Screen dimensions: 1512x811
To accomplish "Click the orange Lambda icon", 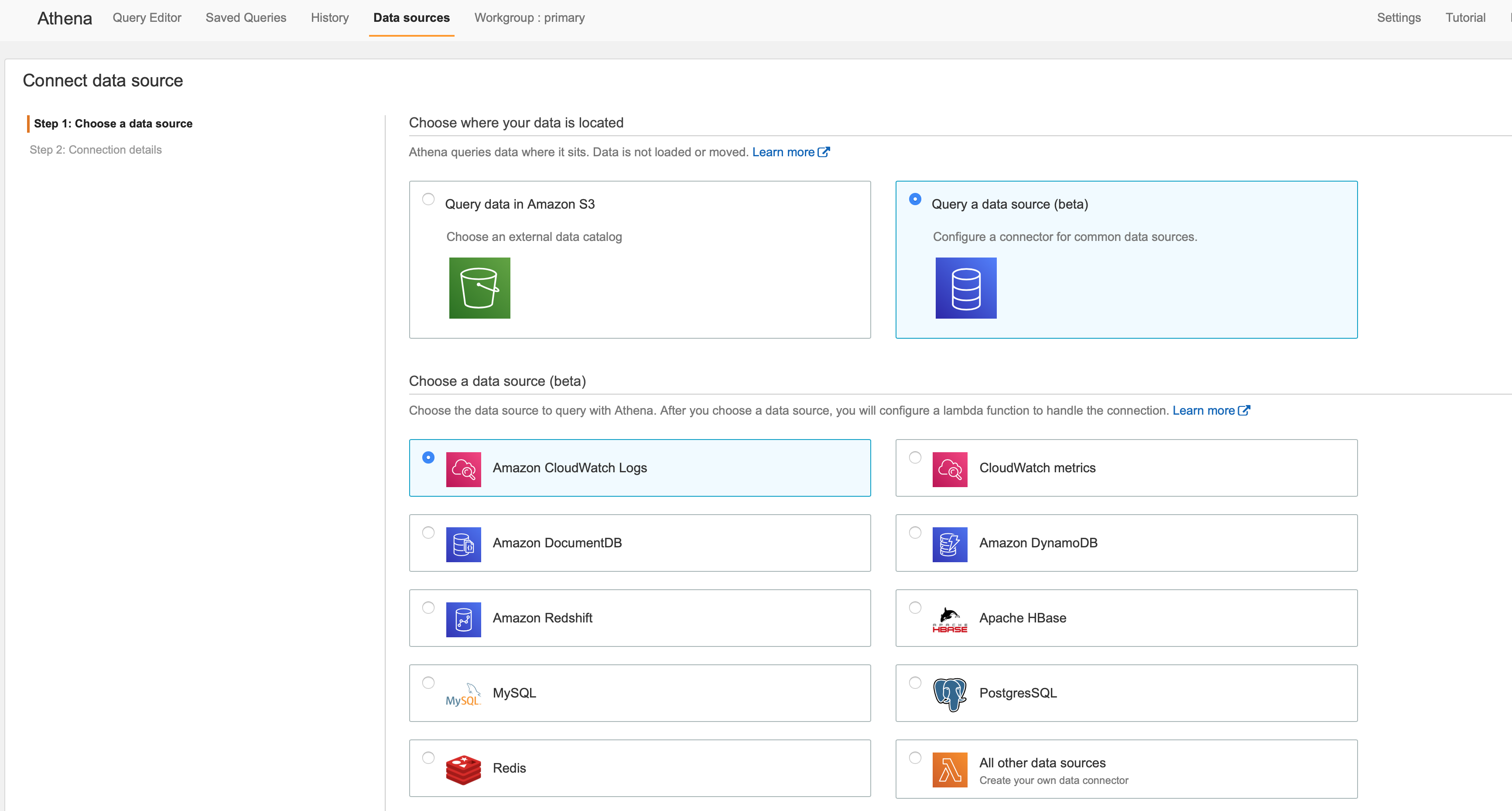I will 950,769.
